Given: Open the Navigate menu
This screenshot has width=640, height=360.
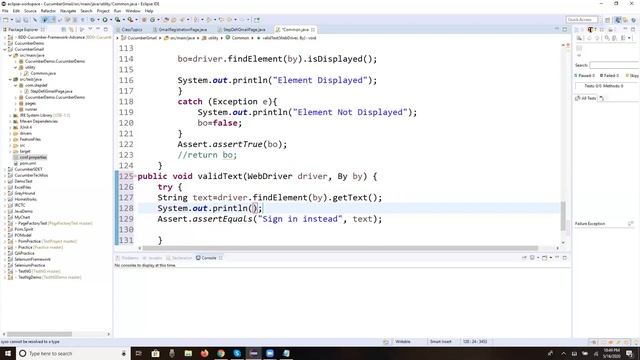Looking at the screenshot, I should coord(68,11).
